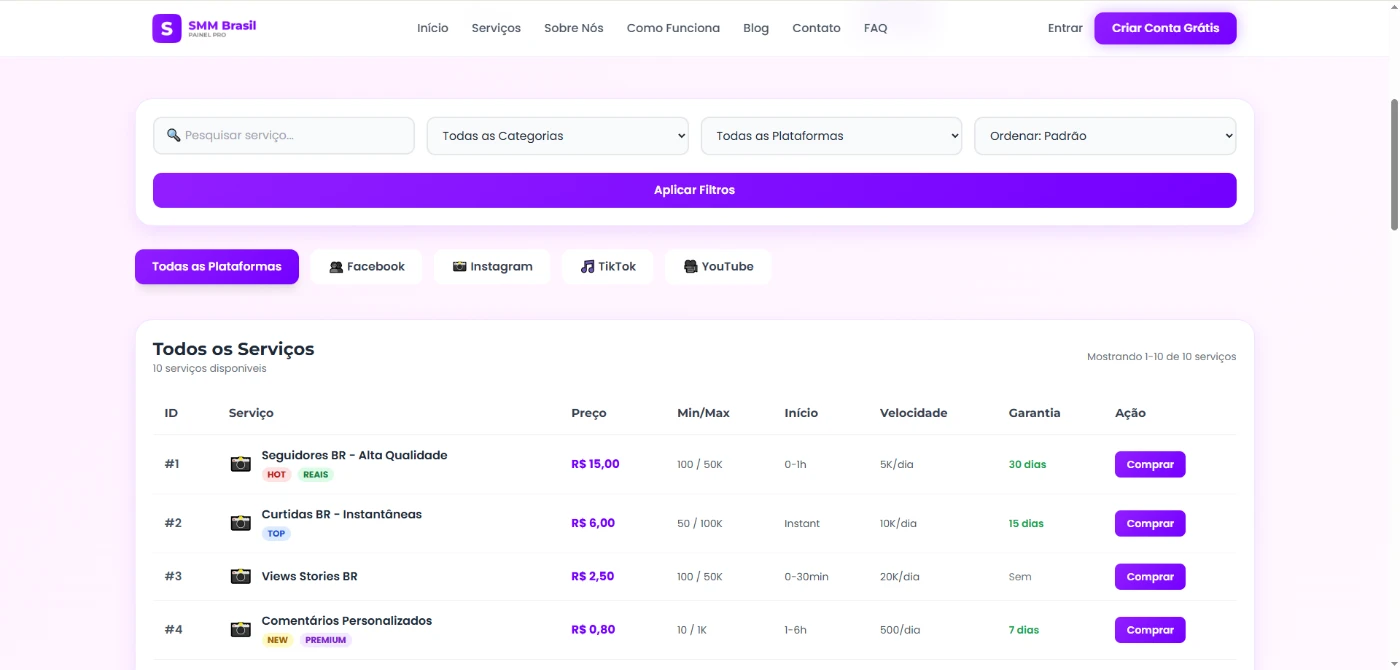Screen dimensions: 1400x670
Task: Click the Entrar login link
Action: (1065, 28)
